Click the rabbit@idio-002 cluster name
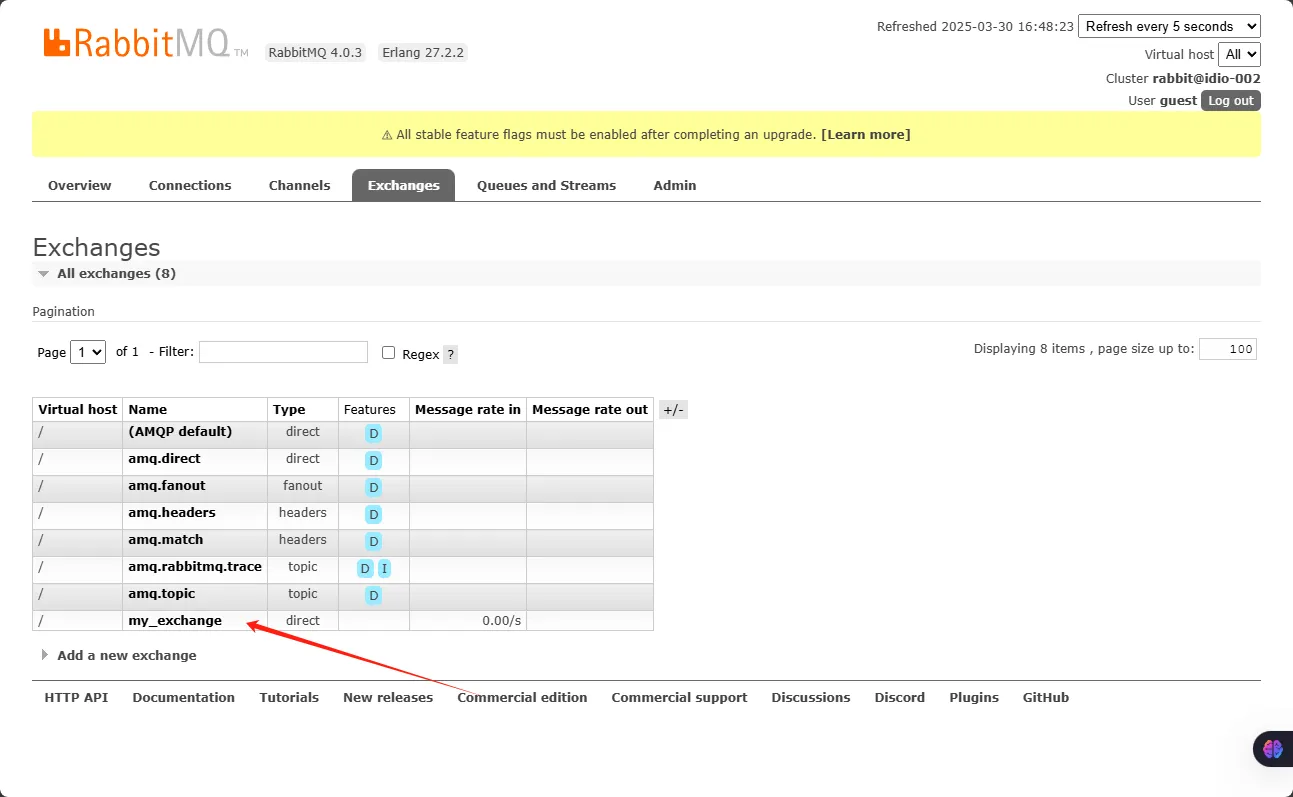 1206,78
